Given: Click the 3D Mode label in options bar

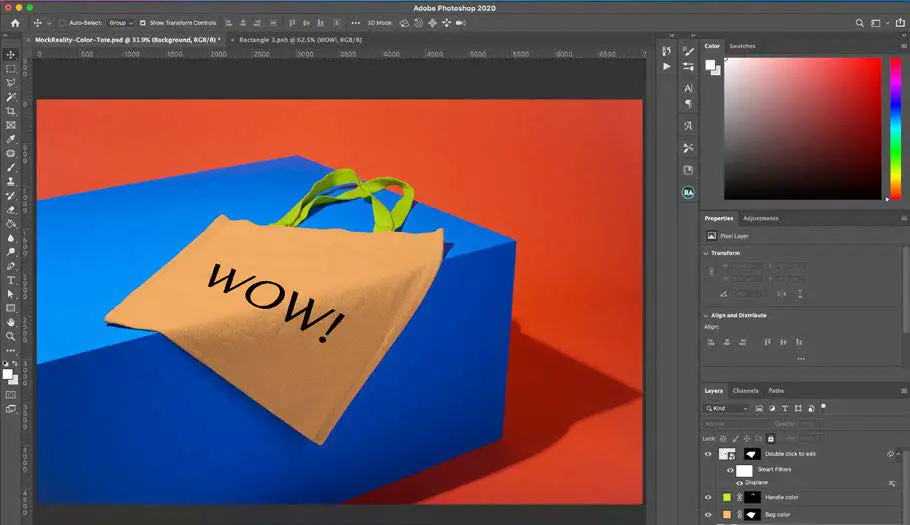Looking at the screenshot, I should click(380, 23).
